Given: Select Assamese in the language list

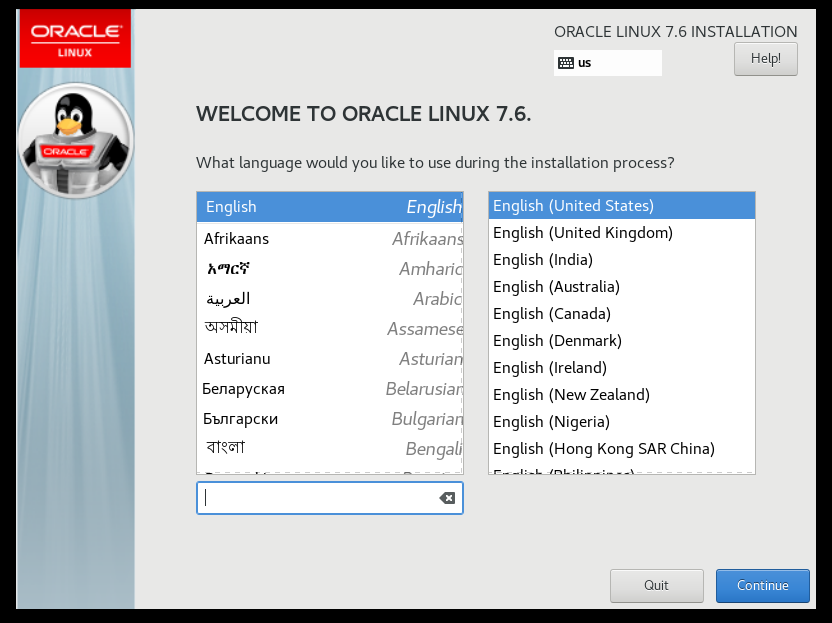Looking at the screenshot, I should coord(330,329).
